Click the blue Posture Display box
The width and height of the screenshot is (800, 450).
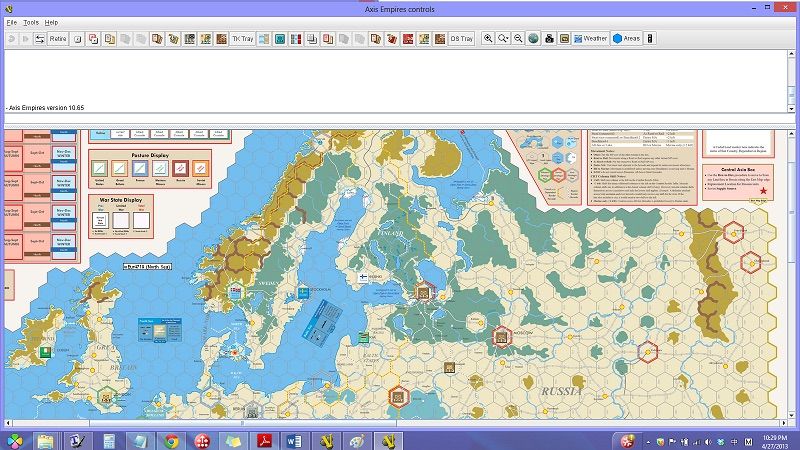tap(139, 168)
